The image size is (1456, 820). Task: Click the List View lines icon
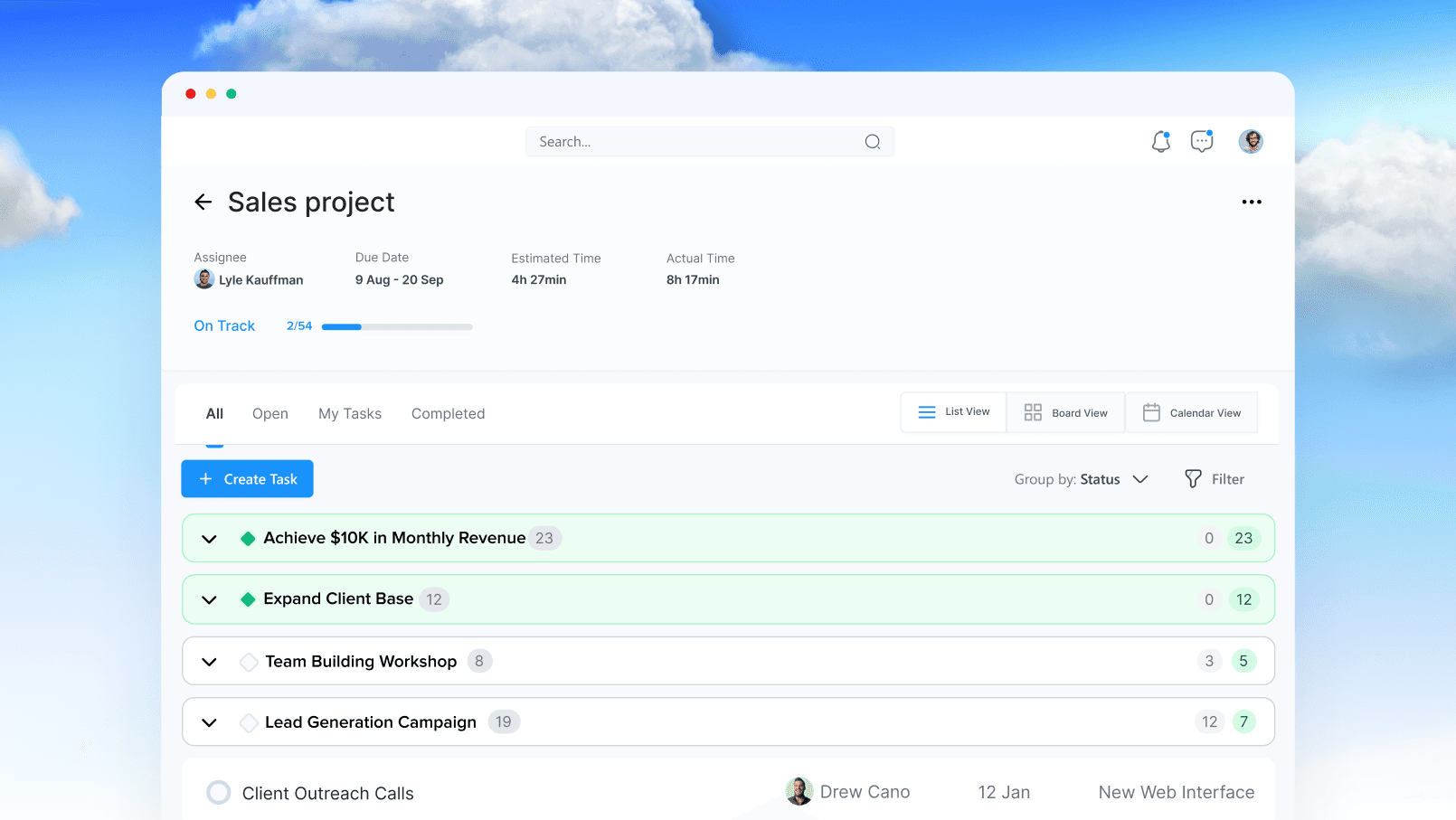coord(927,412)
